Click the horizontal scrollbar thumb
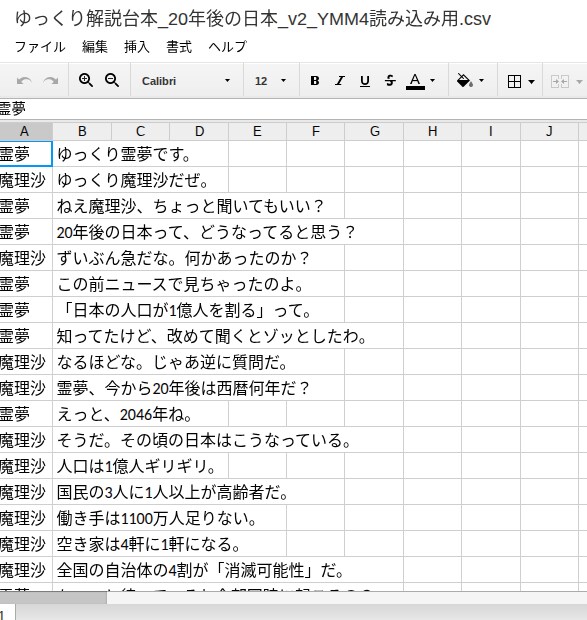Viewport: 587px width, 620px height. [x=53, y=597]
